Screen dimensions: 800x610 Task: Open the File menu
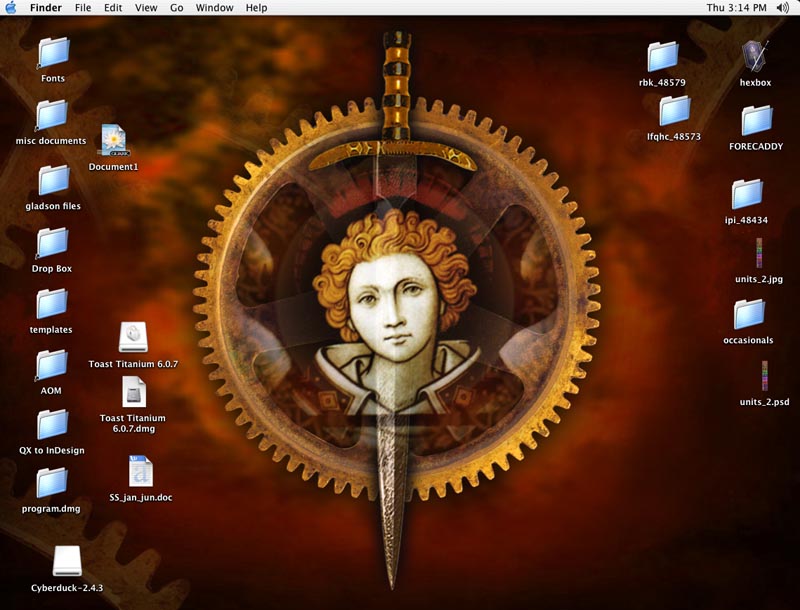pos(83,8)
